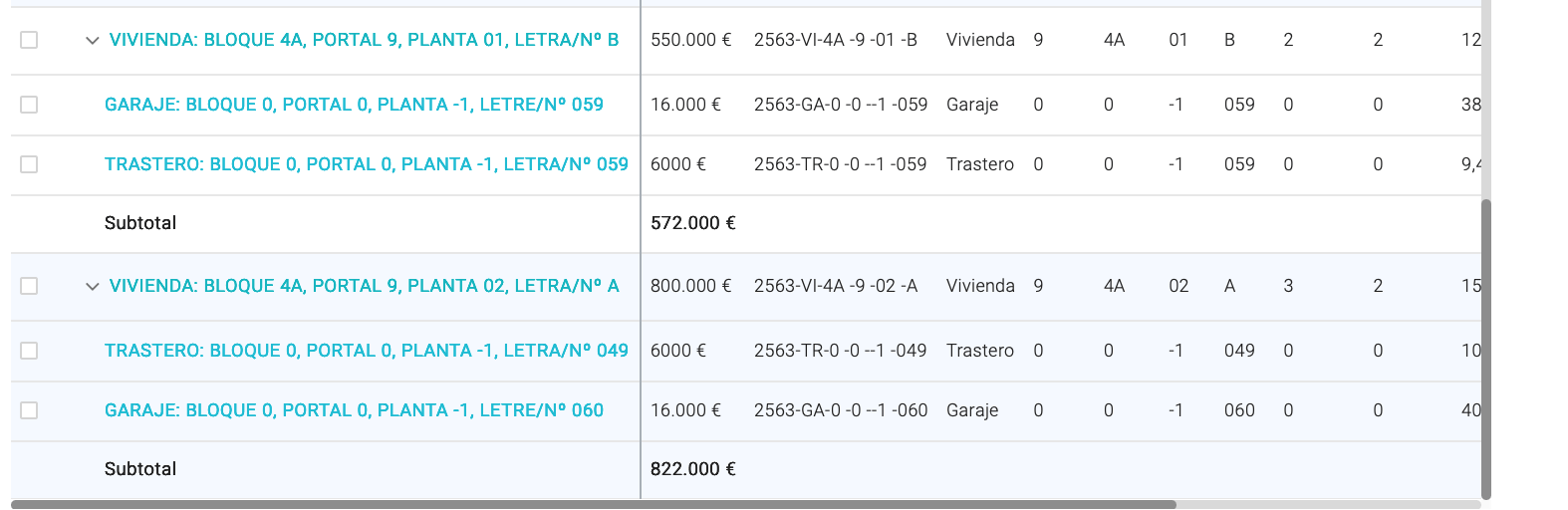Viewport: 1568px width, 510px height.
Task: Tick the checkbox for Vivienda Planta 01 Letra B
Action: coord(29,40)
